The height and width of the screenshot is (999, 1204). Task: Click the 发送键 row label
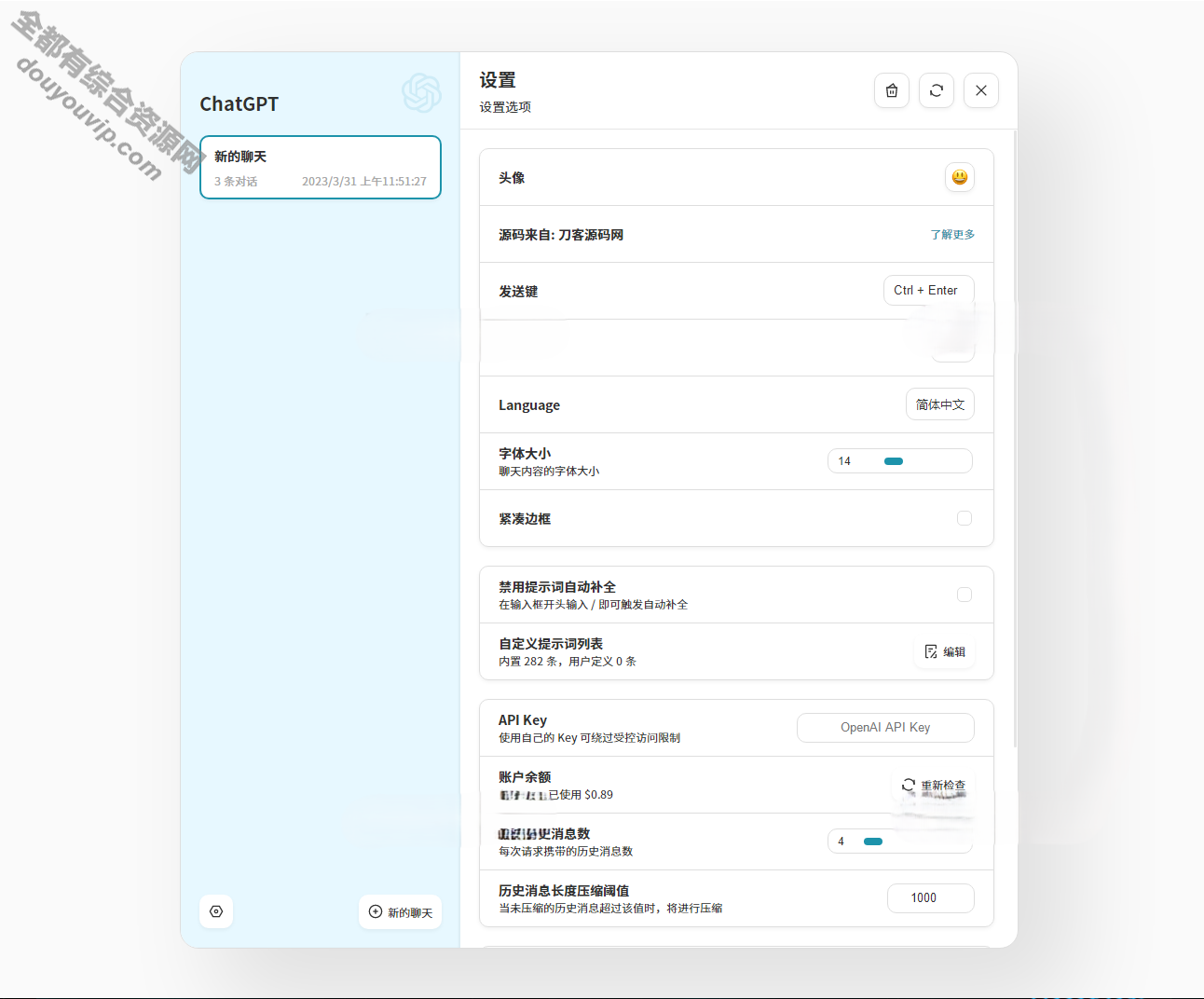click(518, 292)
